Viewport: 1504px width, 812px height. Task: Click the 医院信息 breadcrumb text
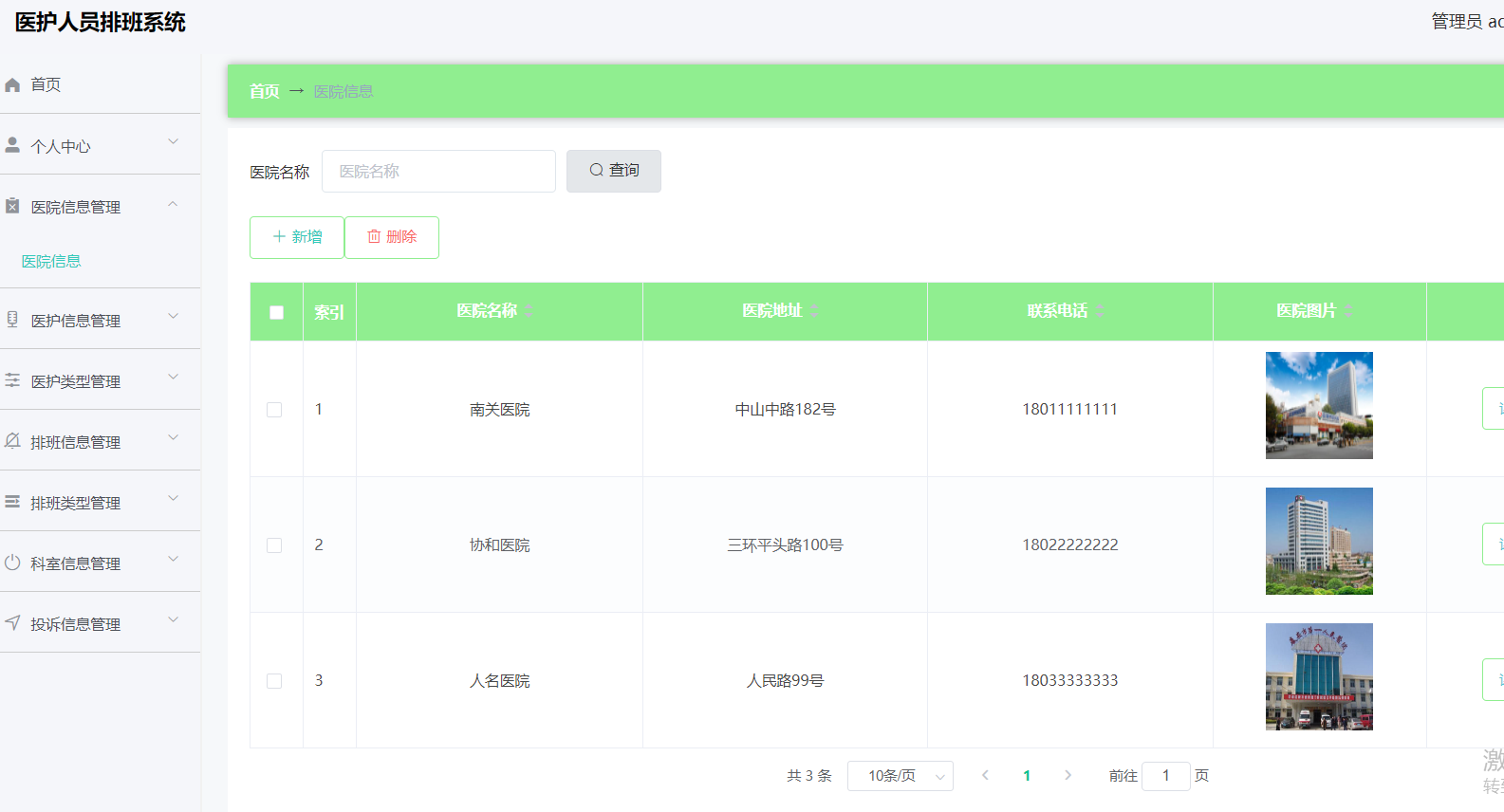(344, 91)
